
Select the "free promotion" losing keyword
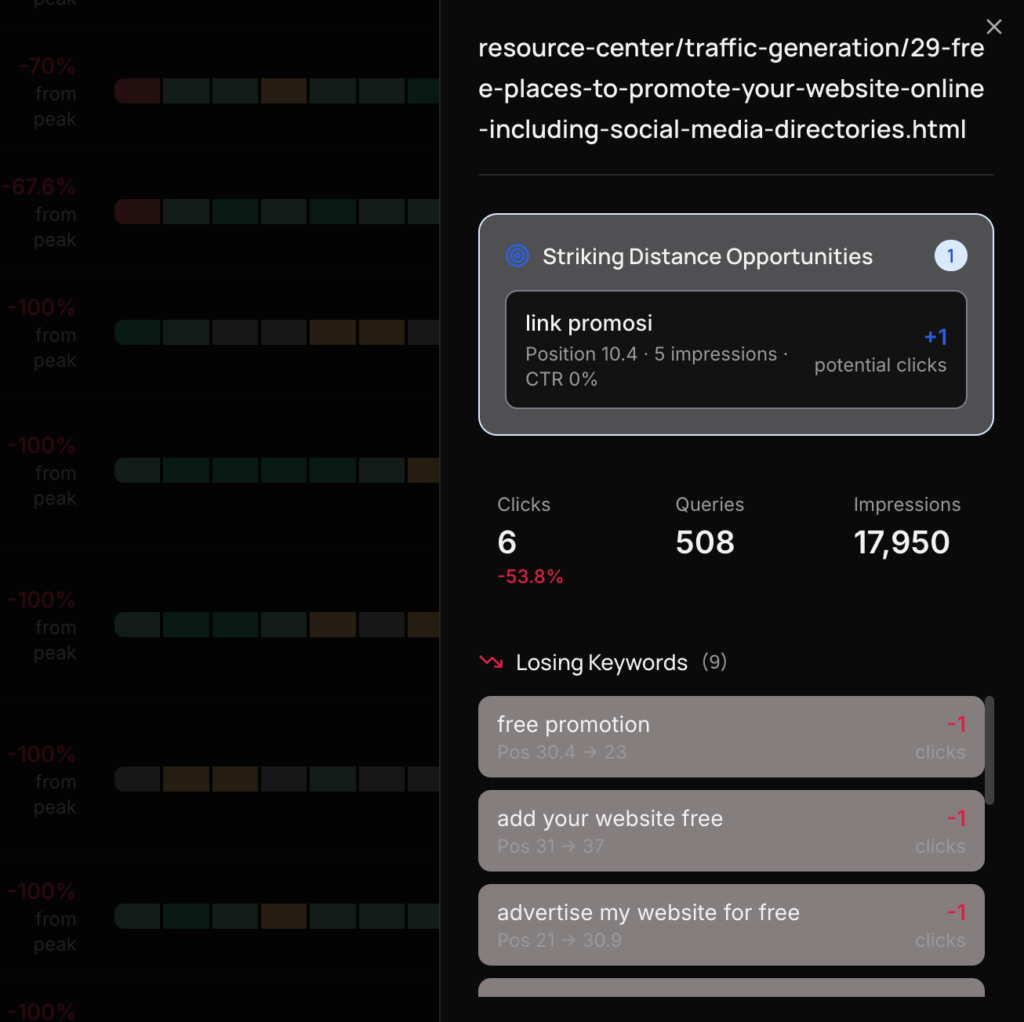click(731, 737)
